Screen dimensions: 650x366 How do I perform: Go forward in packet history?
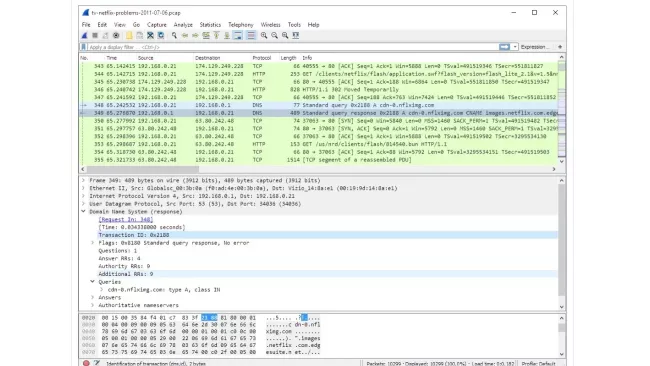coord(195,36)
